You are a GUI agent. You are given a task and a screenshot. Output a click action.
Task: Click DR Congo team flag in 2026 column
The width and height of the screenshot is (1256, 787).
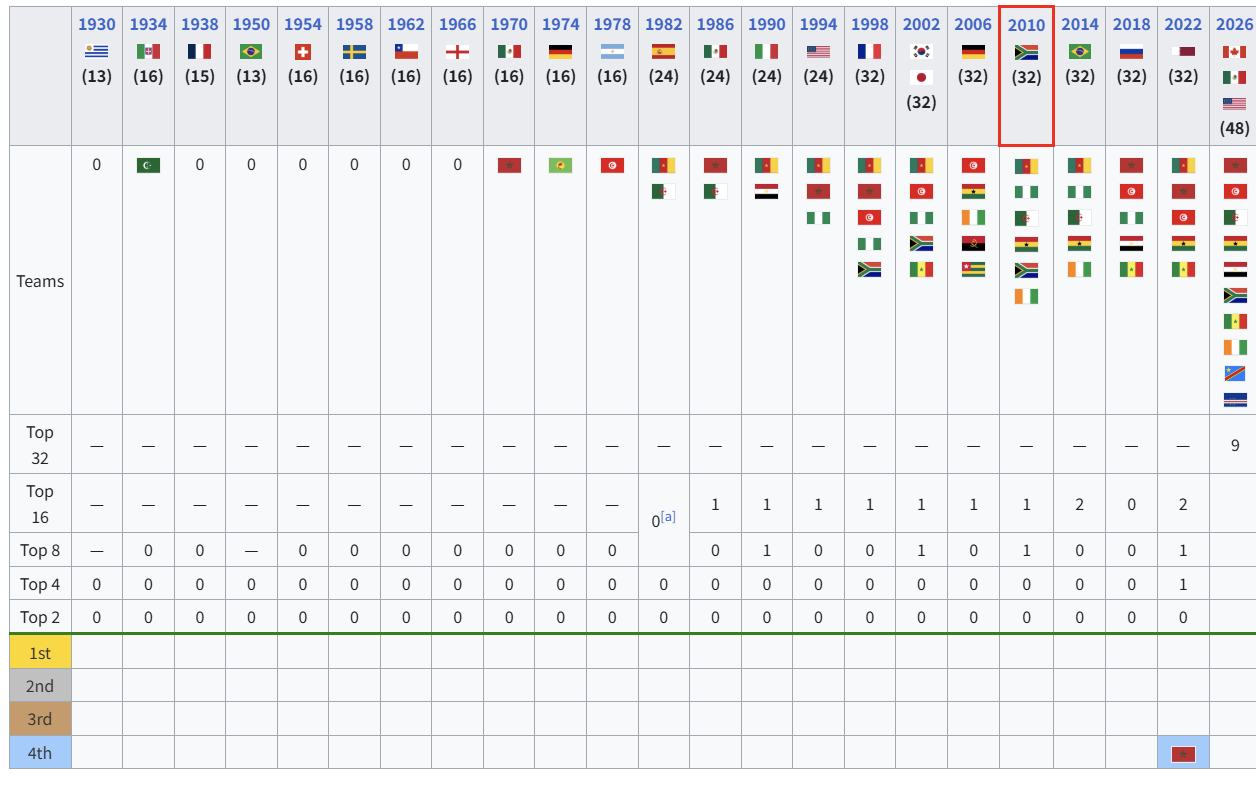coord(1235,373)
